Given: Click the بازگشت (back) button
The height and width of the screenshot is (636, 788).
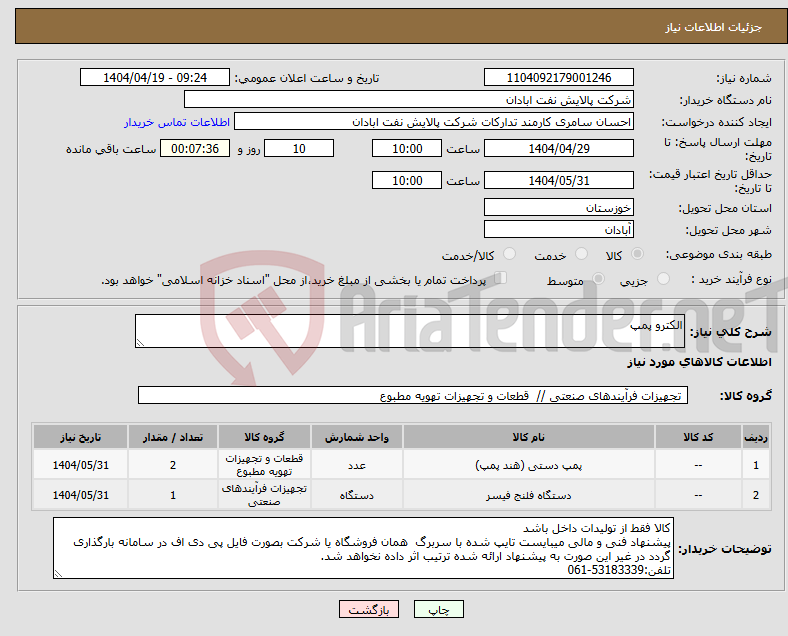Looking at the screenshot, I should (x=369, y=609).
